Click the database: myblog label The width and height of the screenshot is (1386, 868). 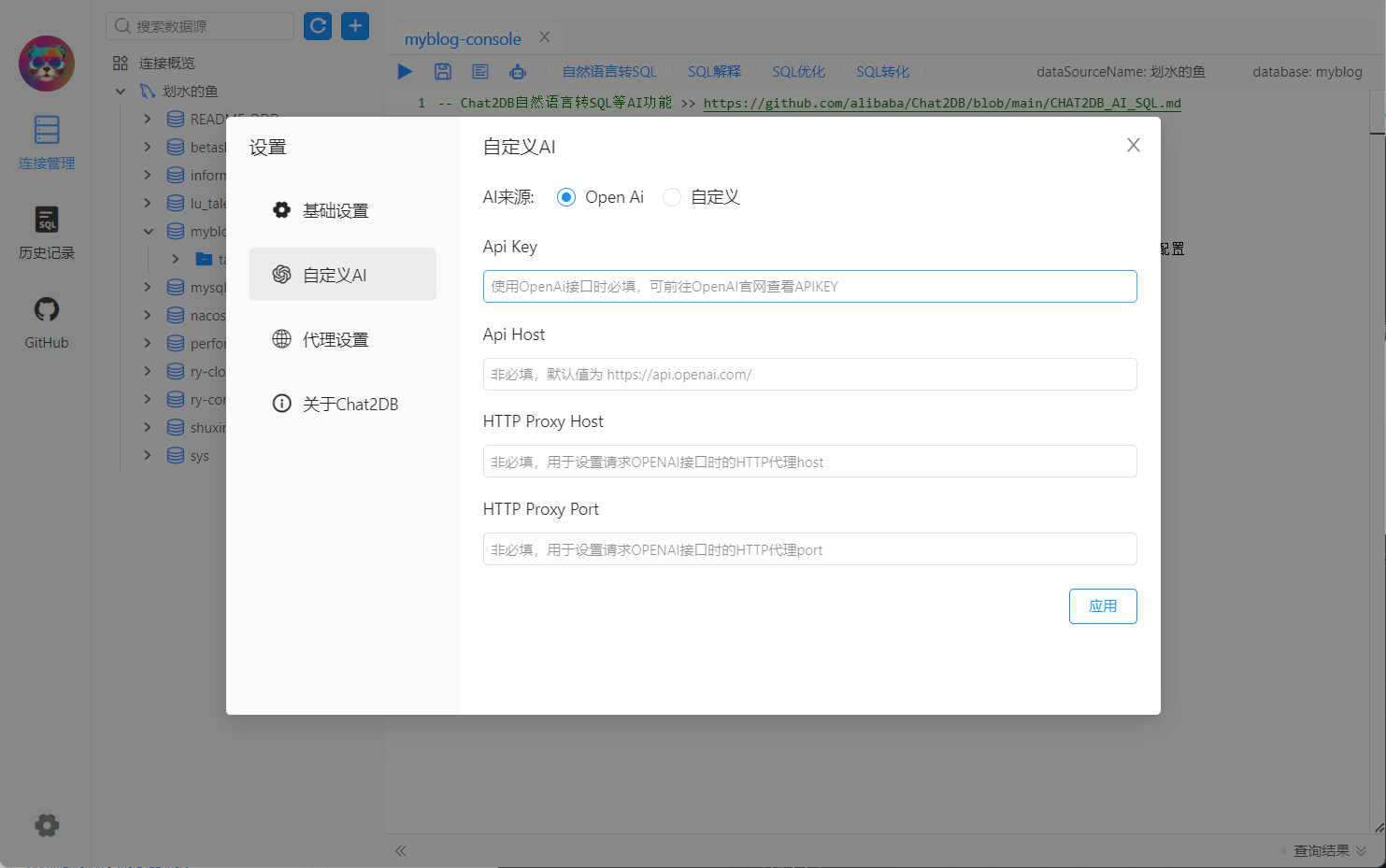pos(1307,72)
